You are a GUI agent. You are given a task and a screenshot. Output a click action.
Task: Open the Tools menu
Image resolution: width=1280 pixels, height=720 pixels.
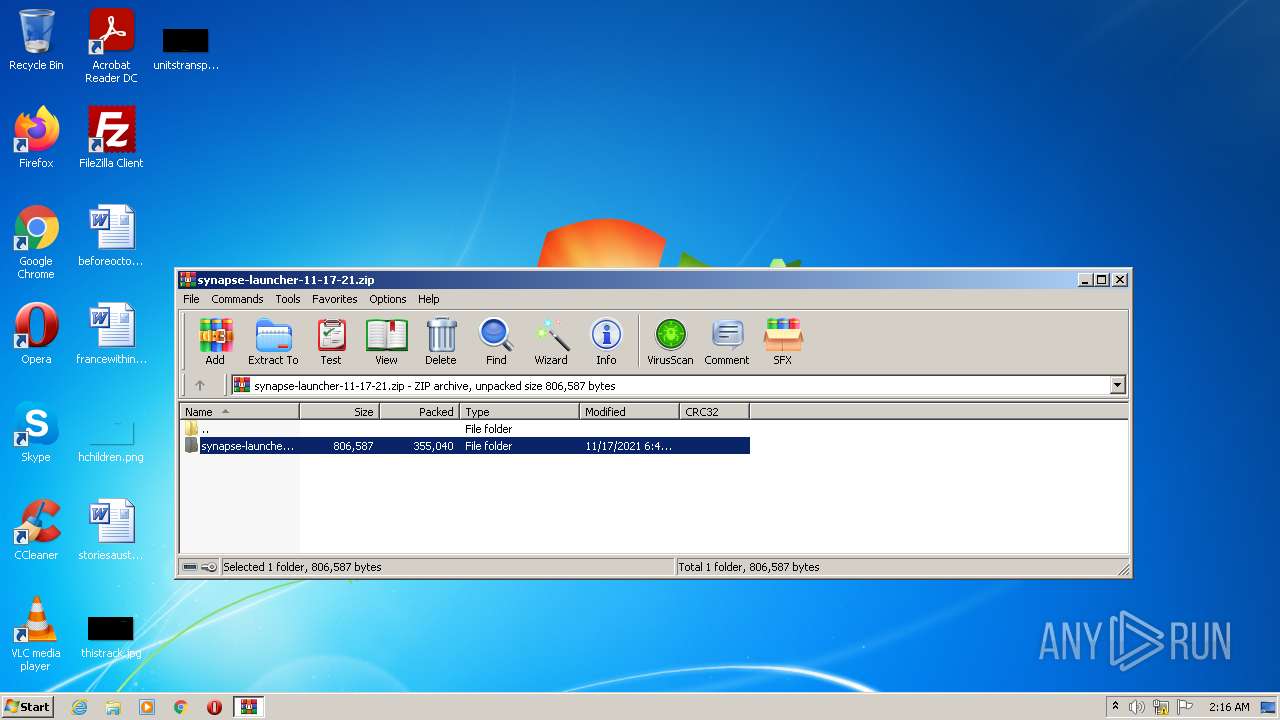(288, 299)
